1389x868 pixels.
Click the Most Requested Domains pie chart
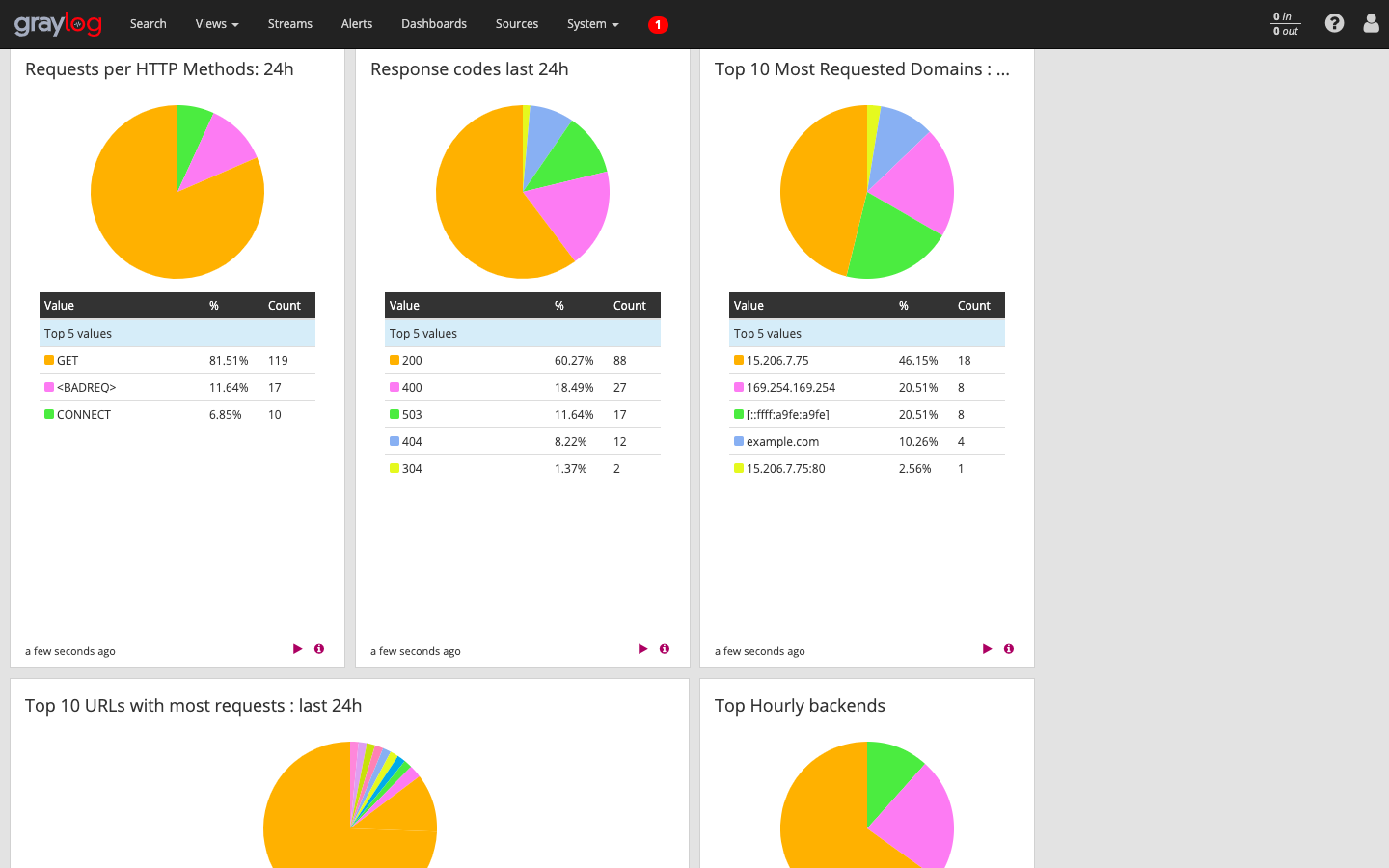click(x=867, y=192)
